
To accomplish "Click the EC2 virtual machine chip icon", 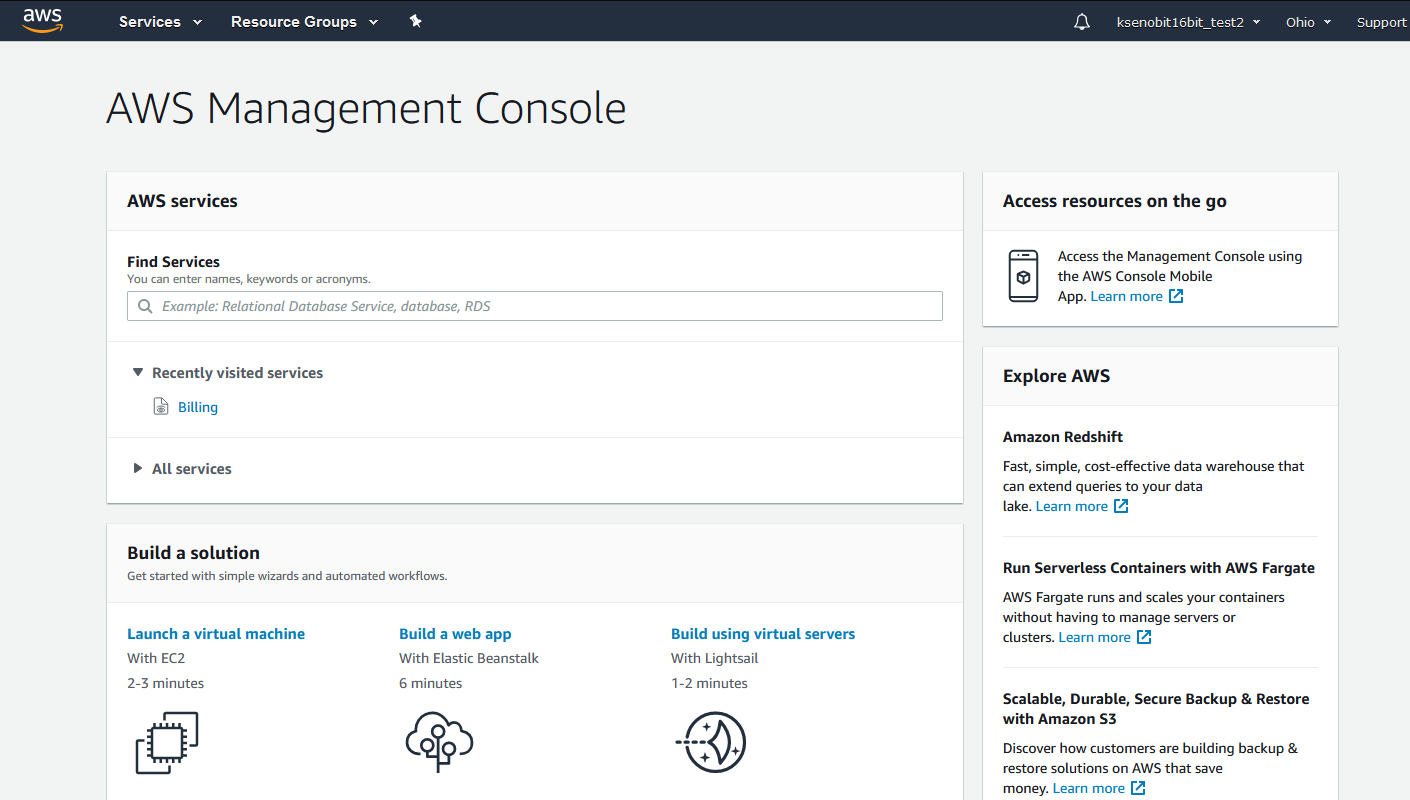I will coord(167,742).
